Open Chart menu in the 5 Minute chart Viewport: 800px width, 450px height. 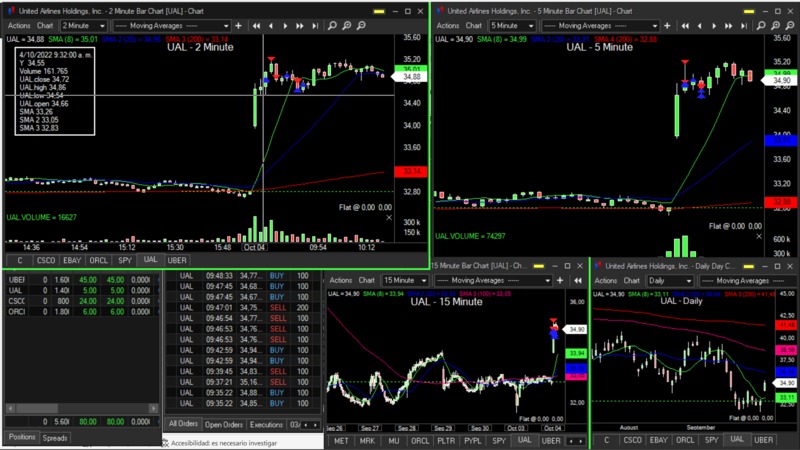(x=472, y=25)
